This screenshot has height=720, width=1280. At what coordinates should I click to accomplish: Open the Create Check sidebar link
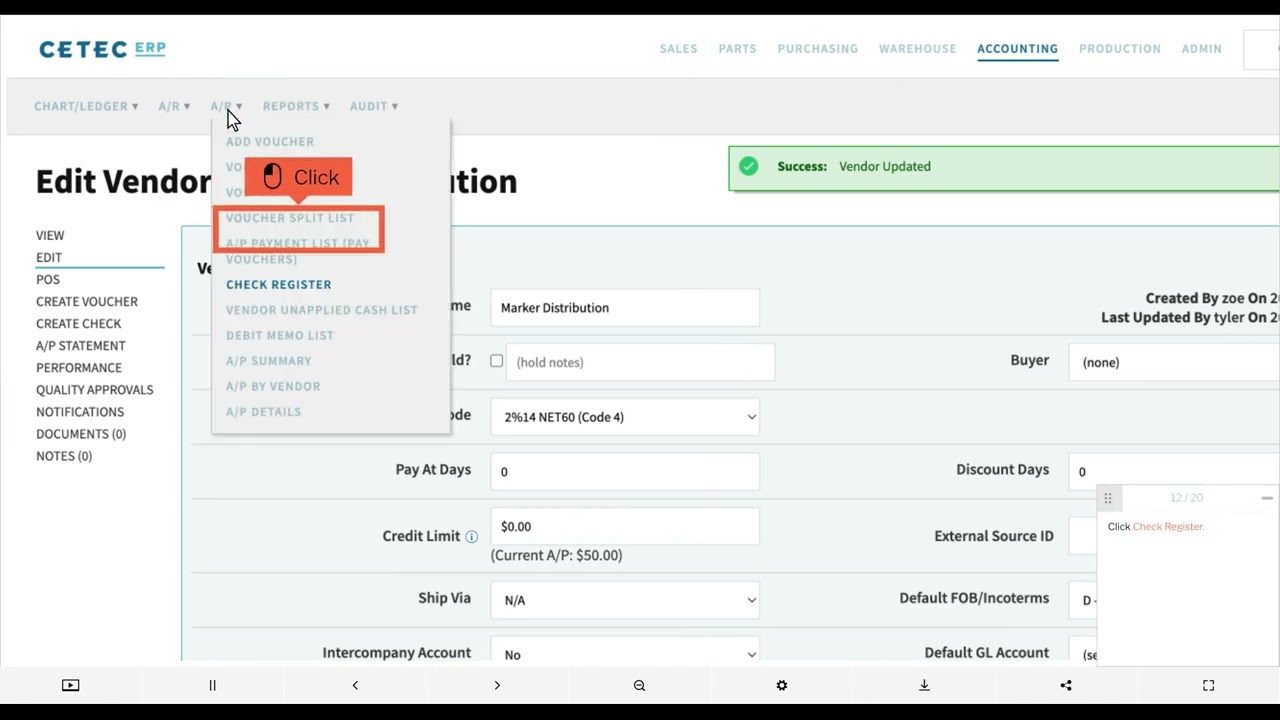point(79,324)
